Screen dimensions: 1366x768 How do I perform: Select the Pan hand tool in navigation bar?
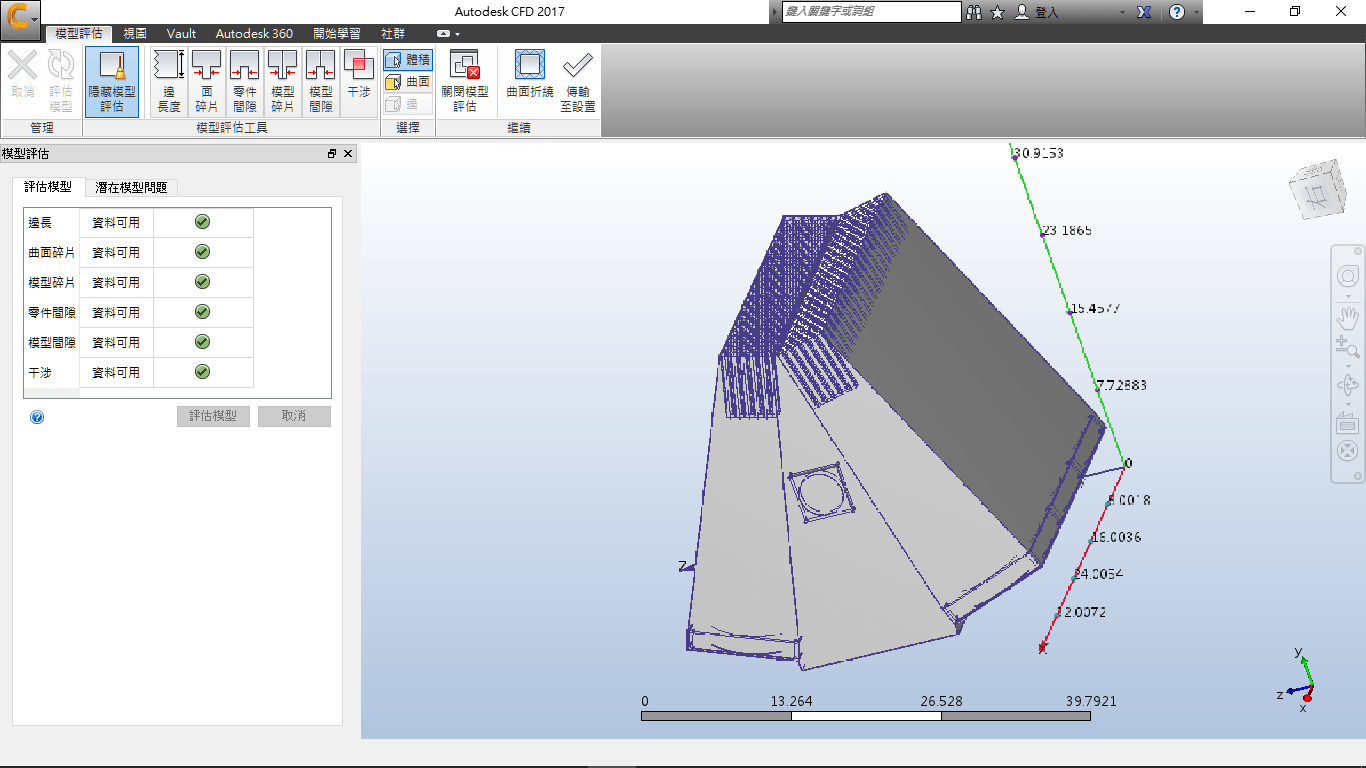pyautogui.click(x=1348, y=318)
